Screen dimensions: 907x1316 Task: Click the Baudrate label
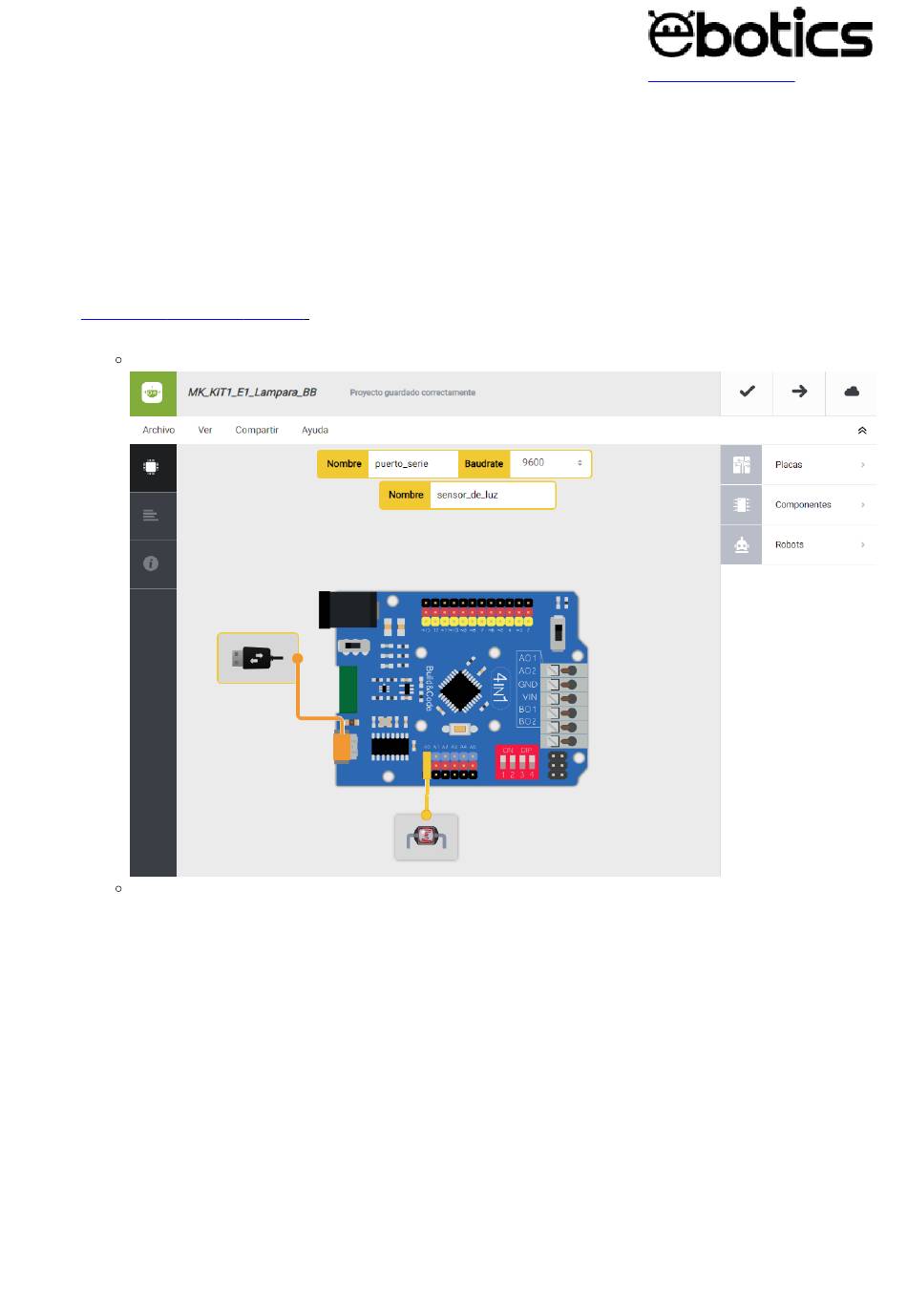click(x=484, y=464)
